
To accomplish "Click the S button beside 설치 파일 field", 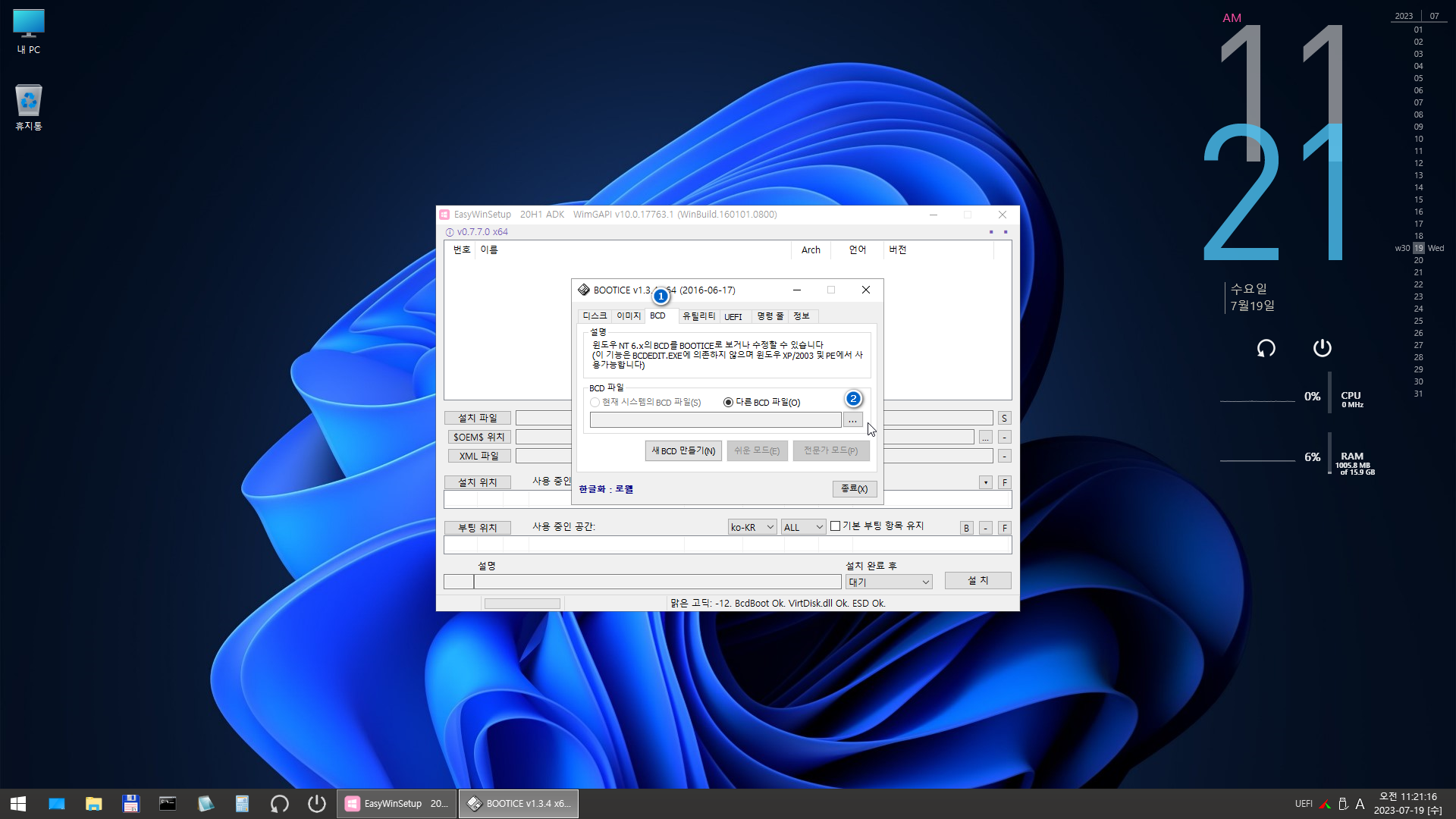I will [1004, 418].
